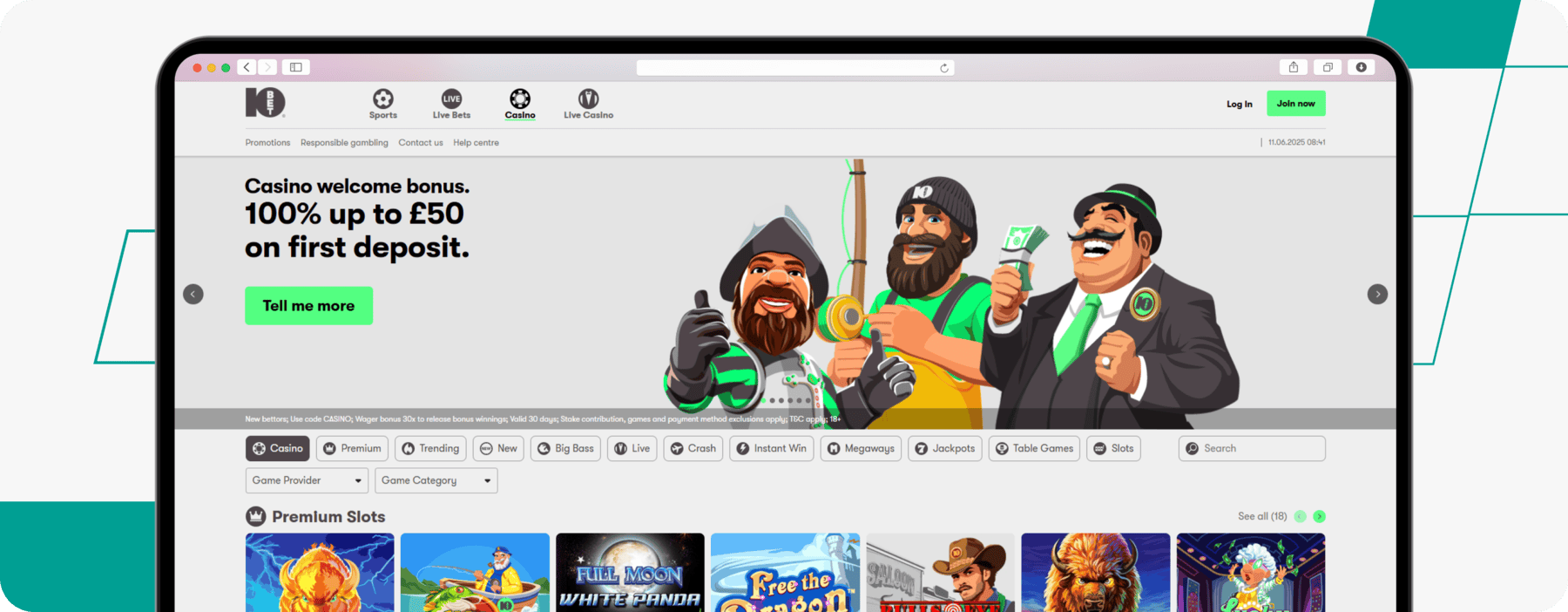The image size is (1568, 612).
Task: Click next arrow beside See all
Action: click(x=1319, y=516)
